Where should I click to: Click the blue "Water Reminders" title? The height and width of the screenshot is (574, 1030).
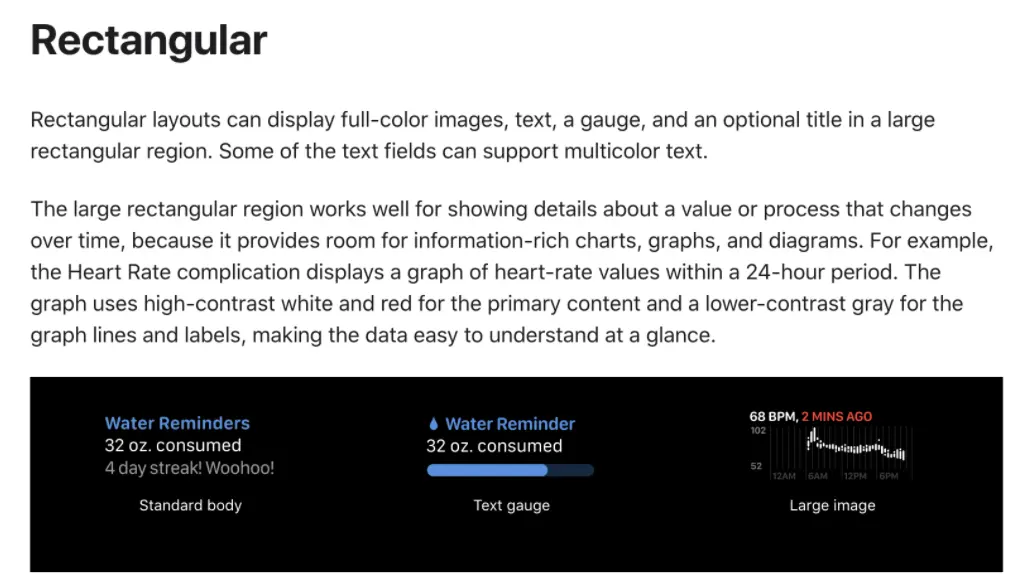[x=177, y=423]
